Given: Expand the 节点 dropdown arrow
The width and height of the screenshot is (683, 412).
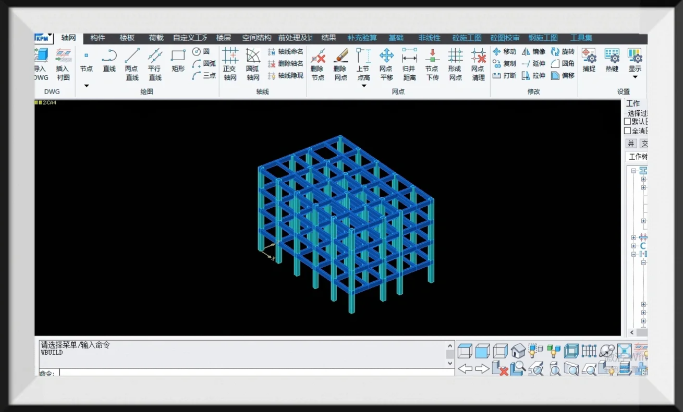Looking at the screenshot, I should click(86, 85).
